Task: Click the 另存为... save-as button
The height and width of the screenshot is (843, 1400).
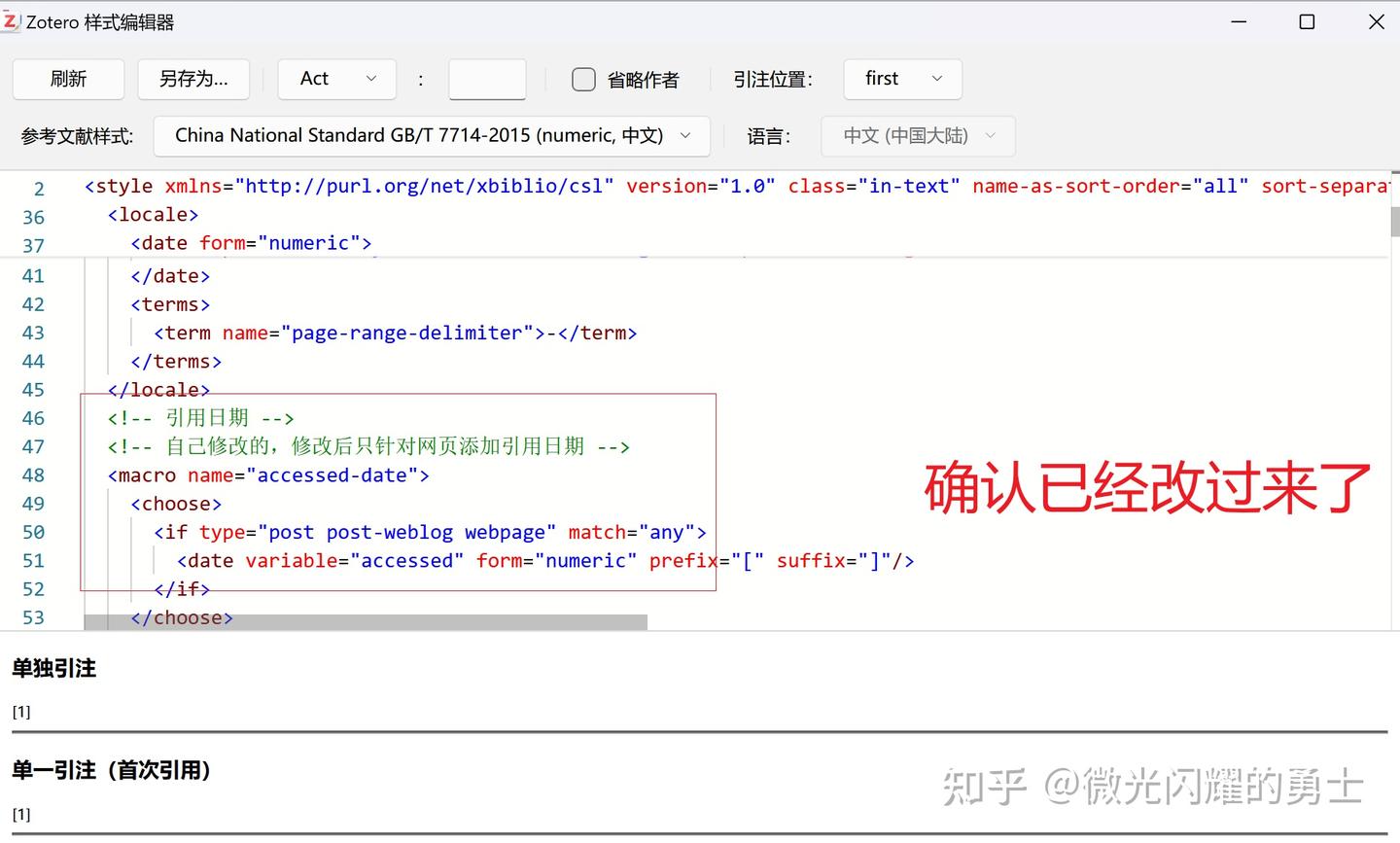Action: pos(193,79)
